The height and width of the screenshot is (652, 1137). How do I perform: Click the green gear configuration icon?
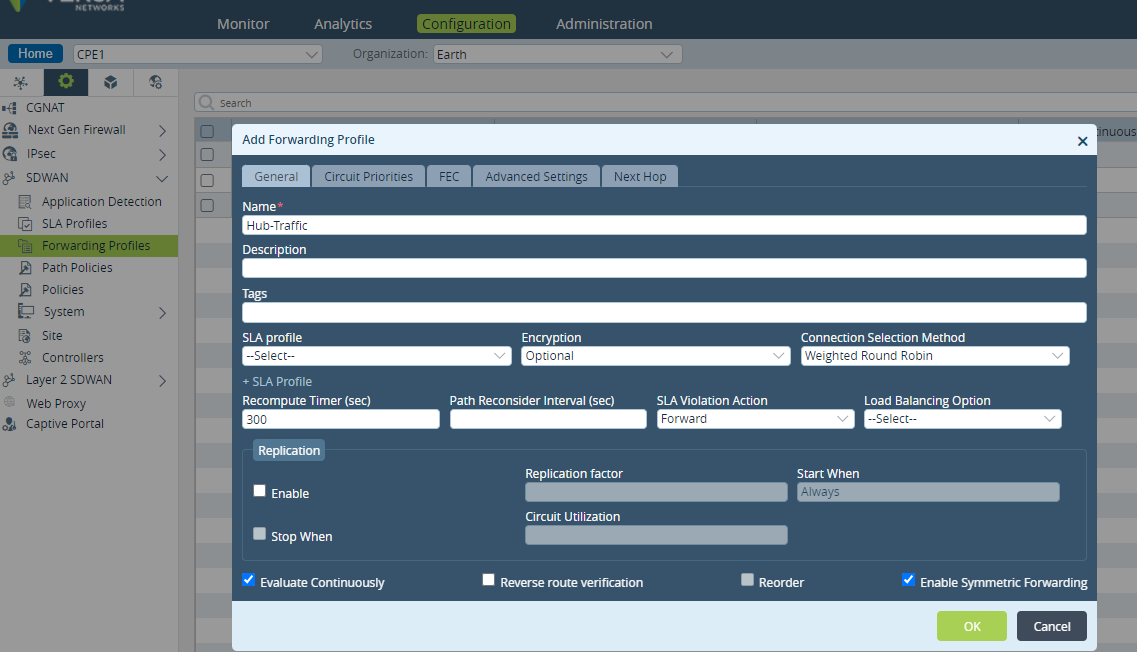(x=66, y=81)
